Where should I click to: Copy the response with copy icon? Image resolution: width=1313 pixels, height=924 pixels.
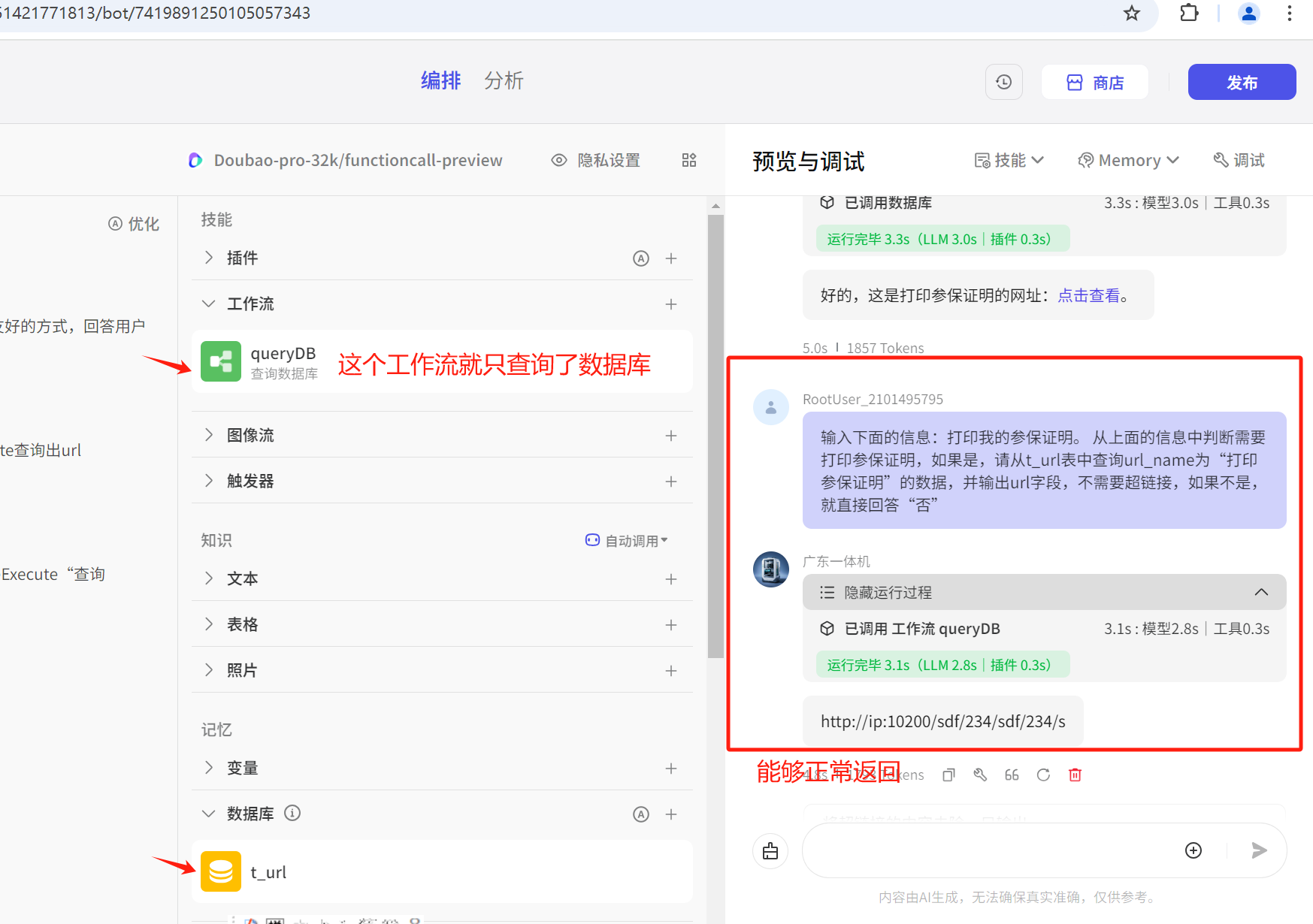pos(948,775)
